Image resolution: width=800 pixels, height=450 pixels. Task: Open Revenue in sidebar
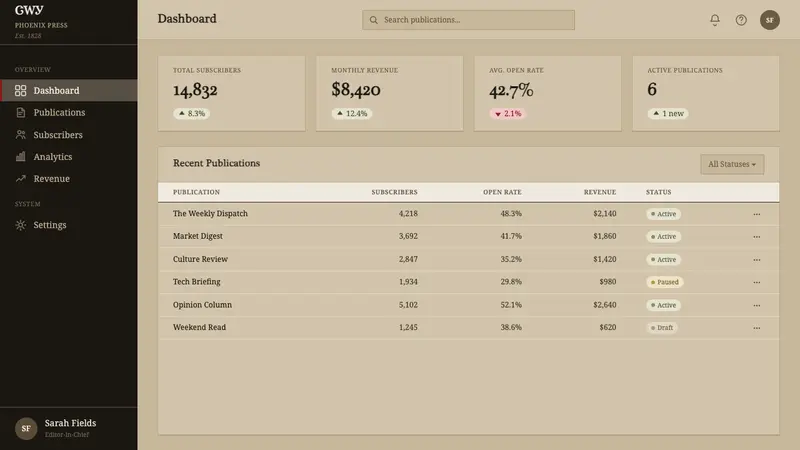pyautogui.click(x=68, y=179)
